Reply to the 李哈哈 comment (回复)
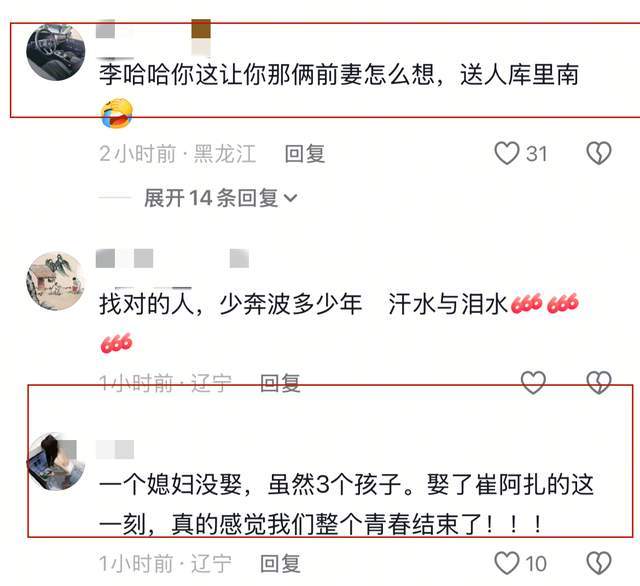The image size is (640, 586). (x=304, y=154)
